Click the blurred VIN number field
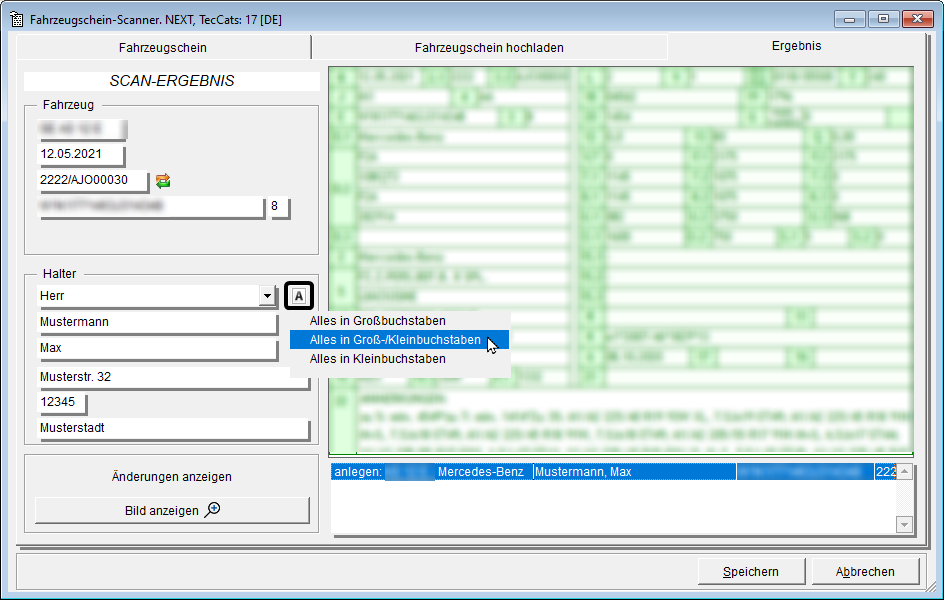944x600 pixels. tap(151, 206)
